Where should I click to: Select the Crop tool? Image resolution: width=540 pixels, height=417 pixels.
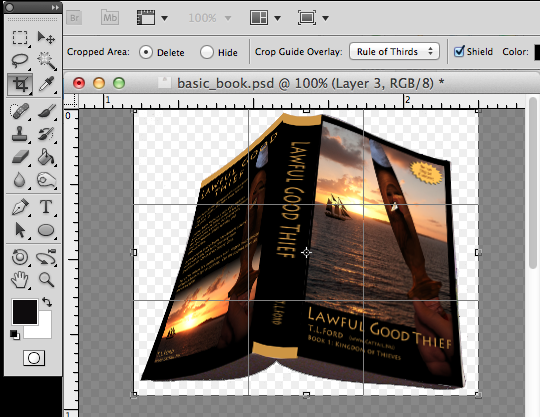point(20,84)
